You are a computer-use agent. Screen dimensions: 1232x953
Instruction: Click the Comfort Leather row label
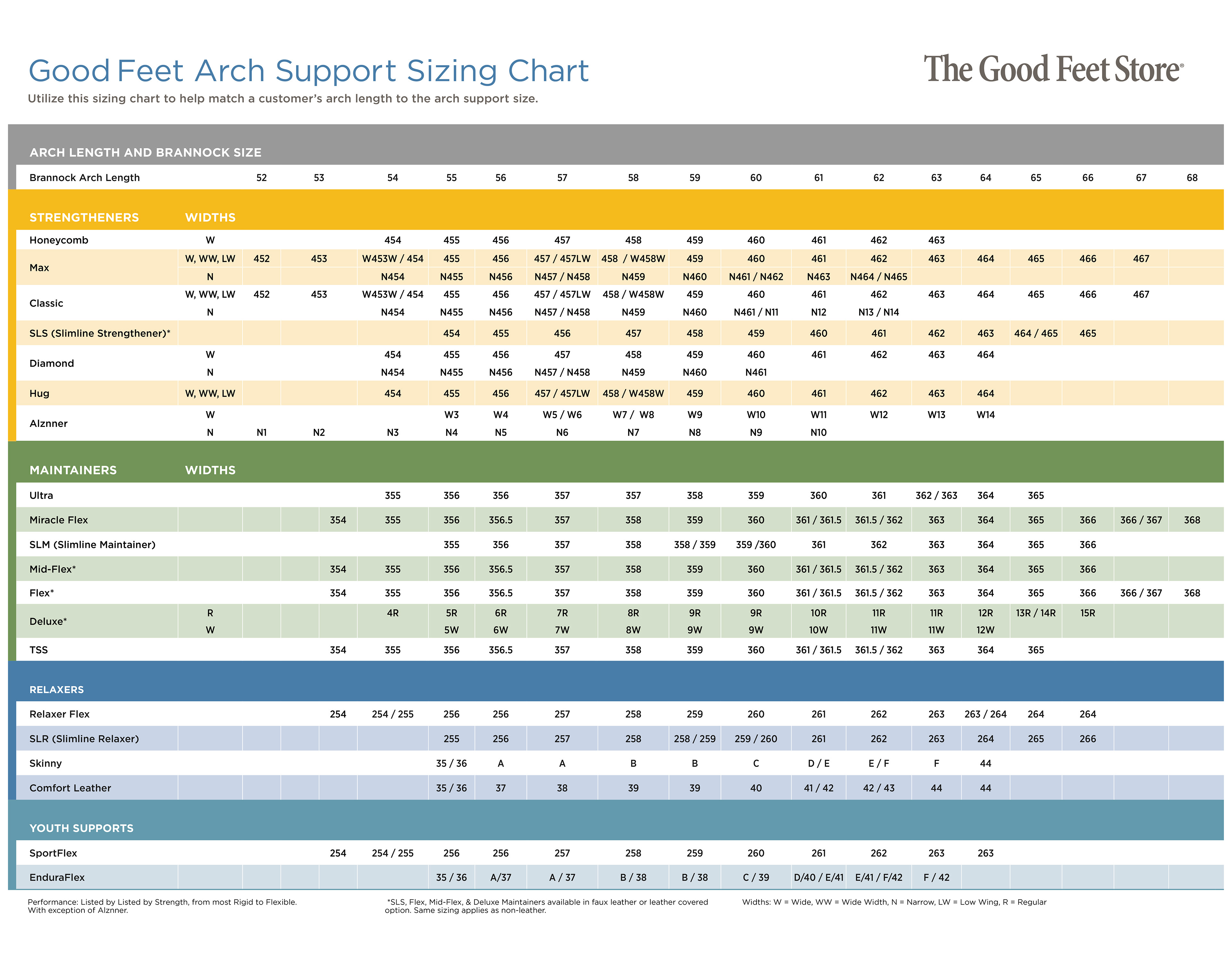coord(70,788)
